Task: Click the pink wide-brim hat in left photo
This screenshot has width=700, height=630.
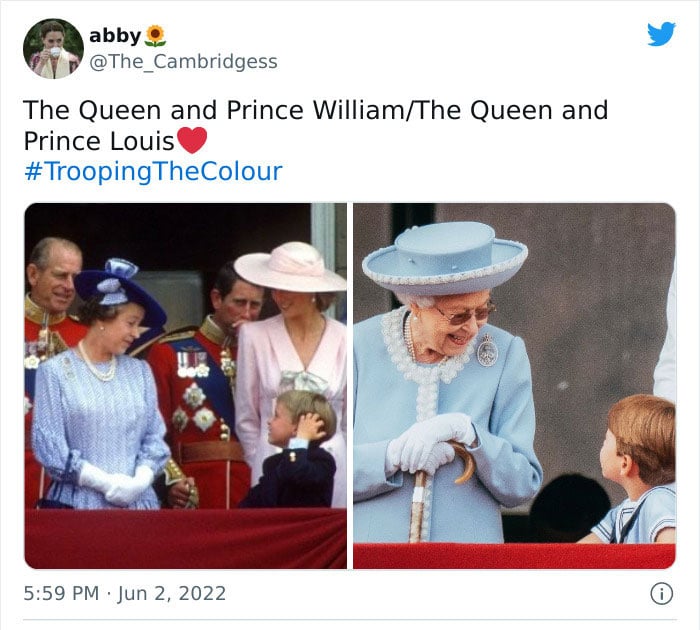Action: 291,267
